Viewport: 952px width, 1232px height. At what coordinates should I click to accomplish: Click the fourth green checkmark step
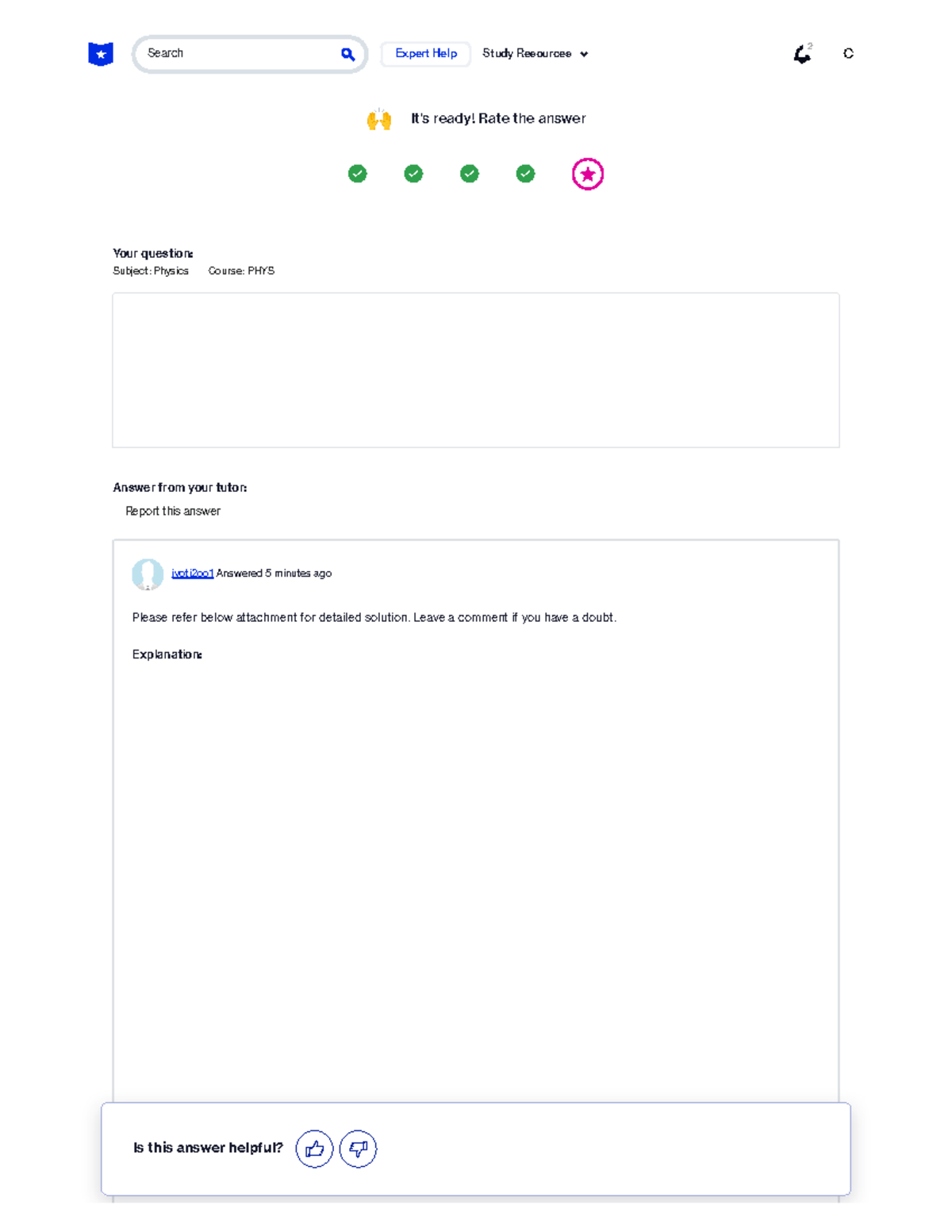click(x=525, y=174)
